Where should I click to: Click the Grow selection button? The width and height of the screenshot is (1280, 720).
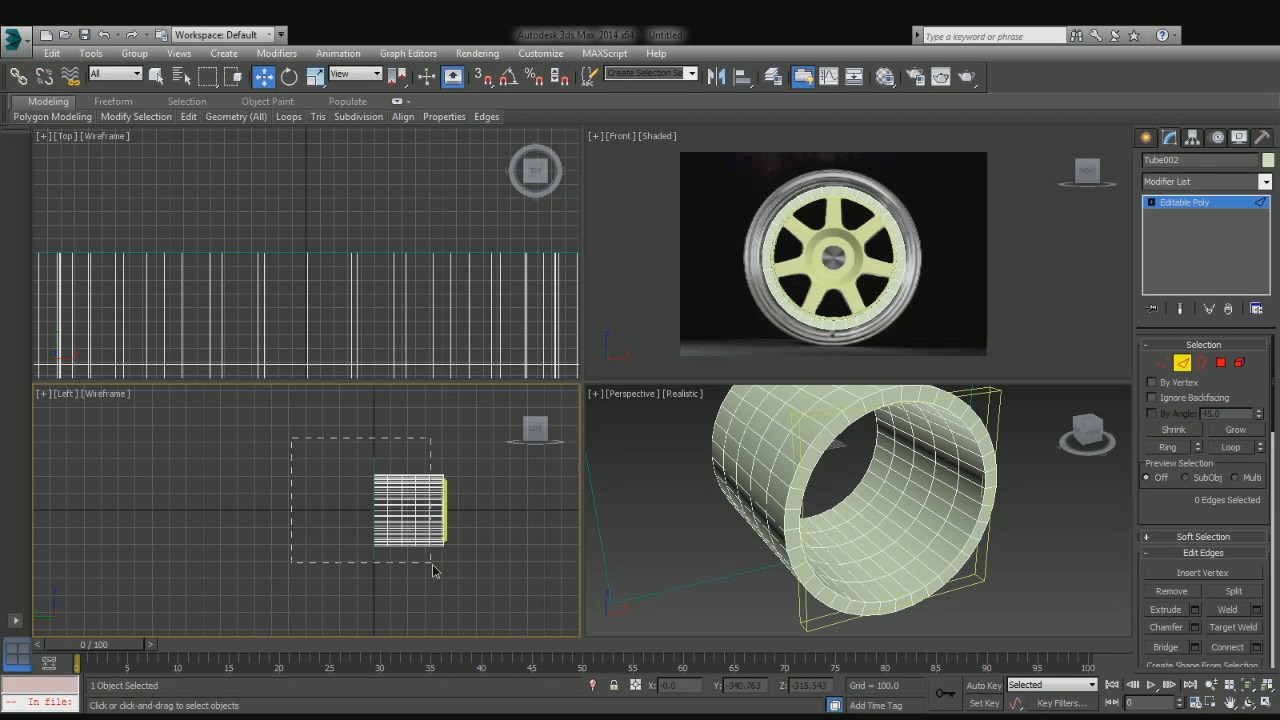pos(1235,430)
